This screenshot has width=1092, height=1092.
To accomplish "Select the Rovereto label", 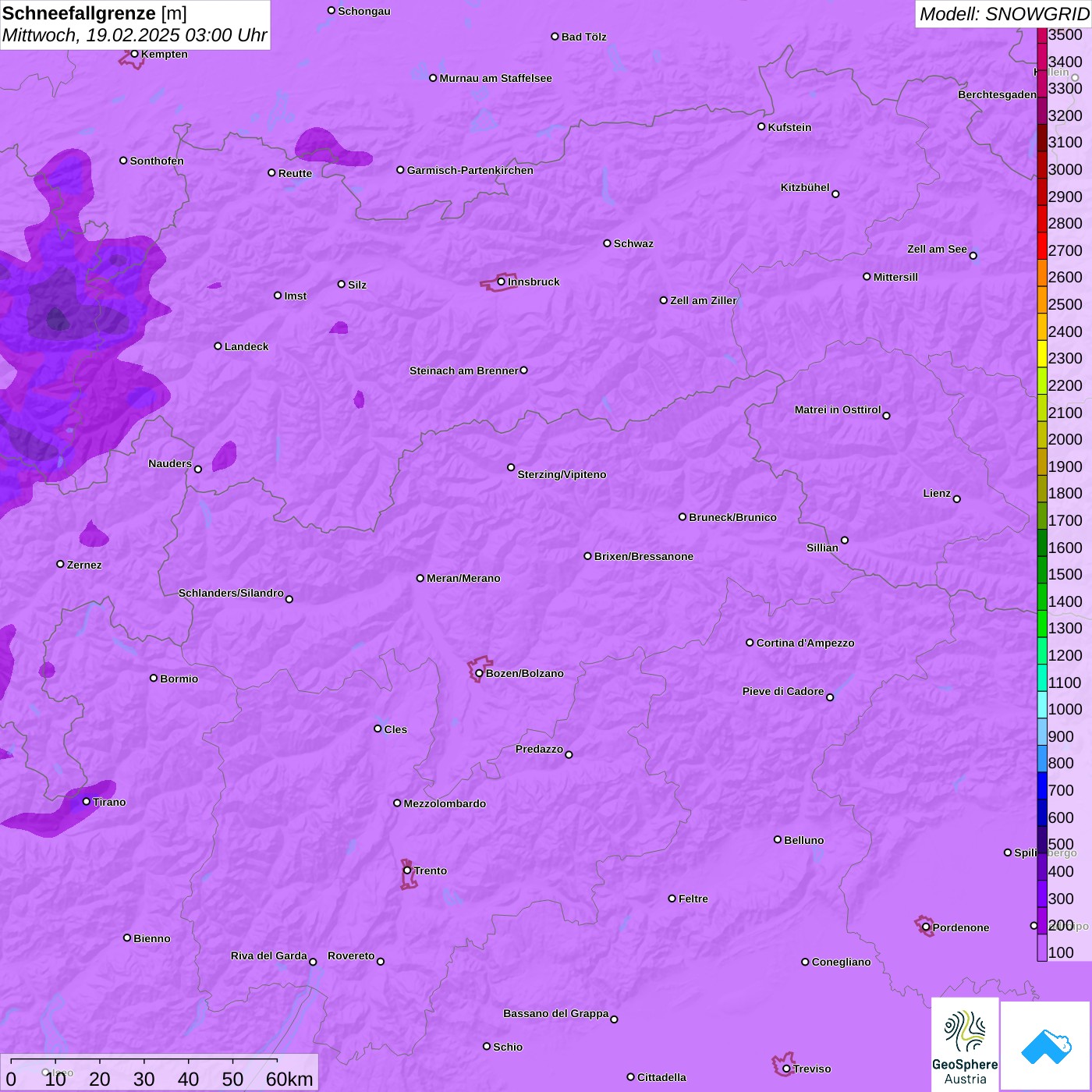I will (x=351, y=955).
